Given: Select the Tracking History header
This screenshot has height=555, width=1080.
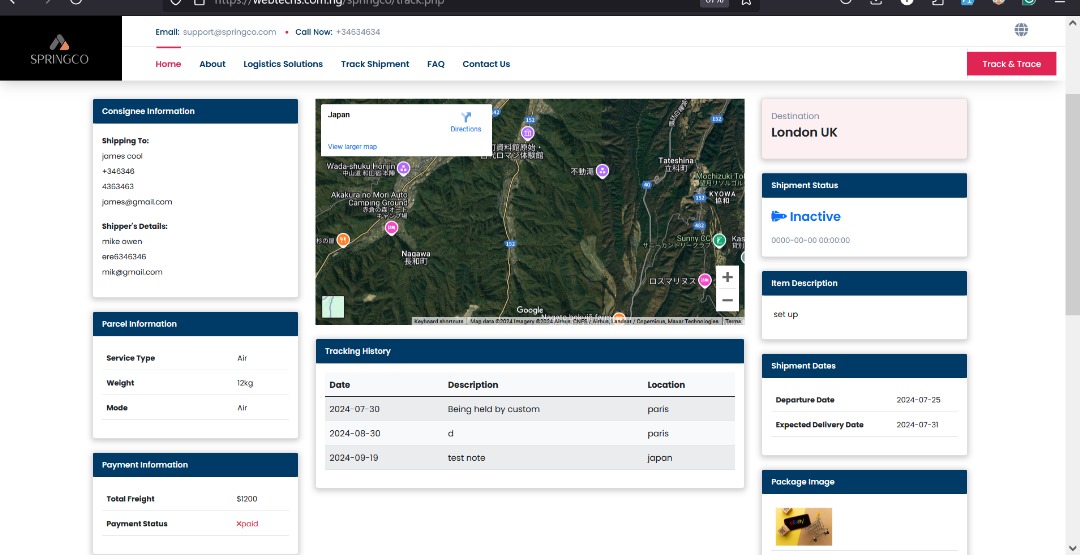Looking at the screenshot, I should (530, 351).
